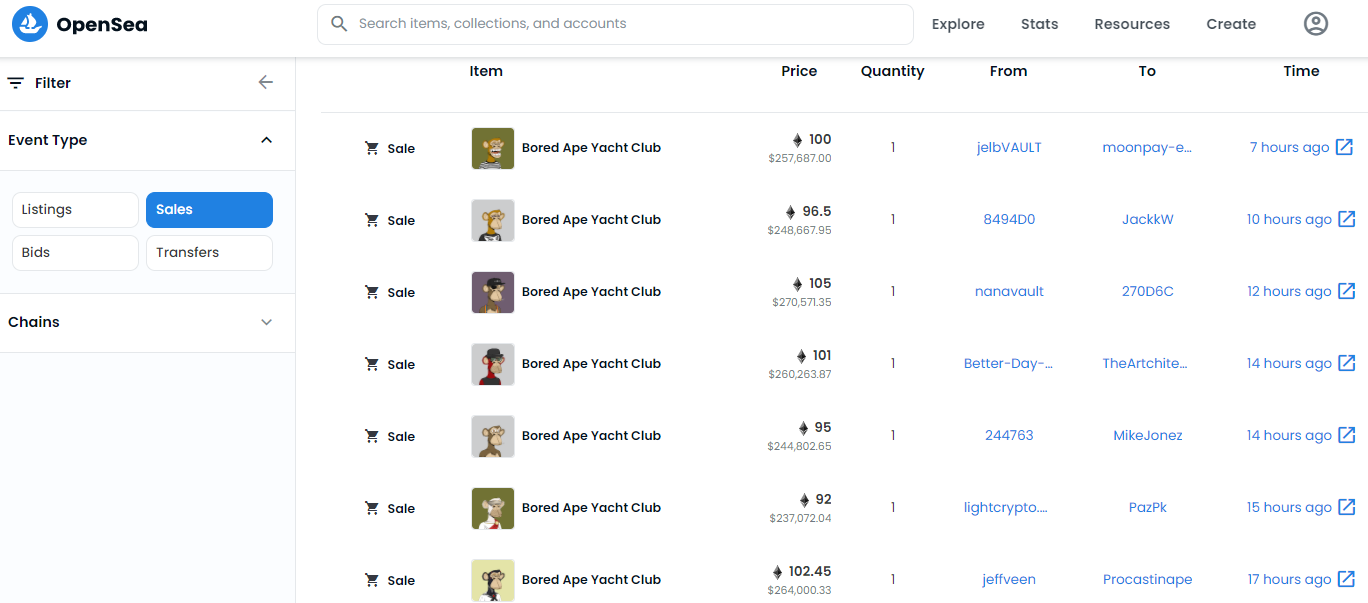
Task: Open buyer PazPk profile
Action: [x=1148, y=507]
